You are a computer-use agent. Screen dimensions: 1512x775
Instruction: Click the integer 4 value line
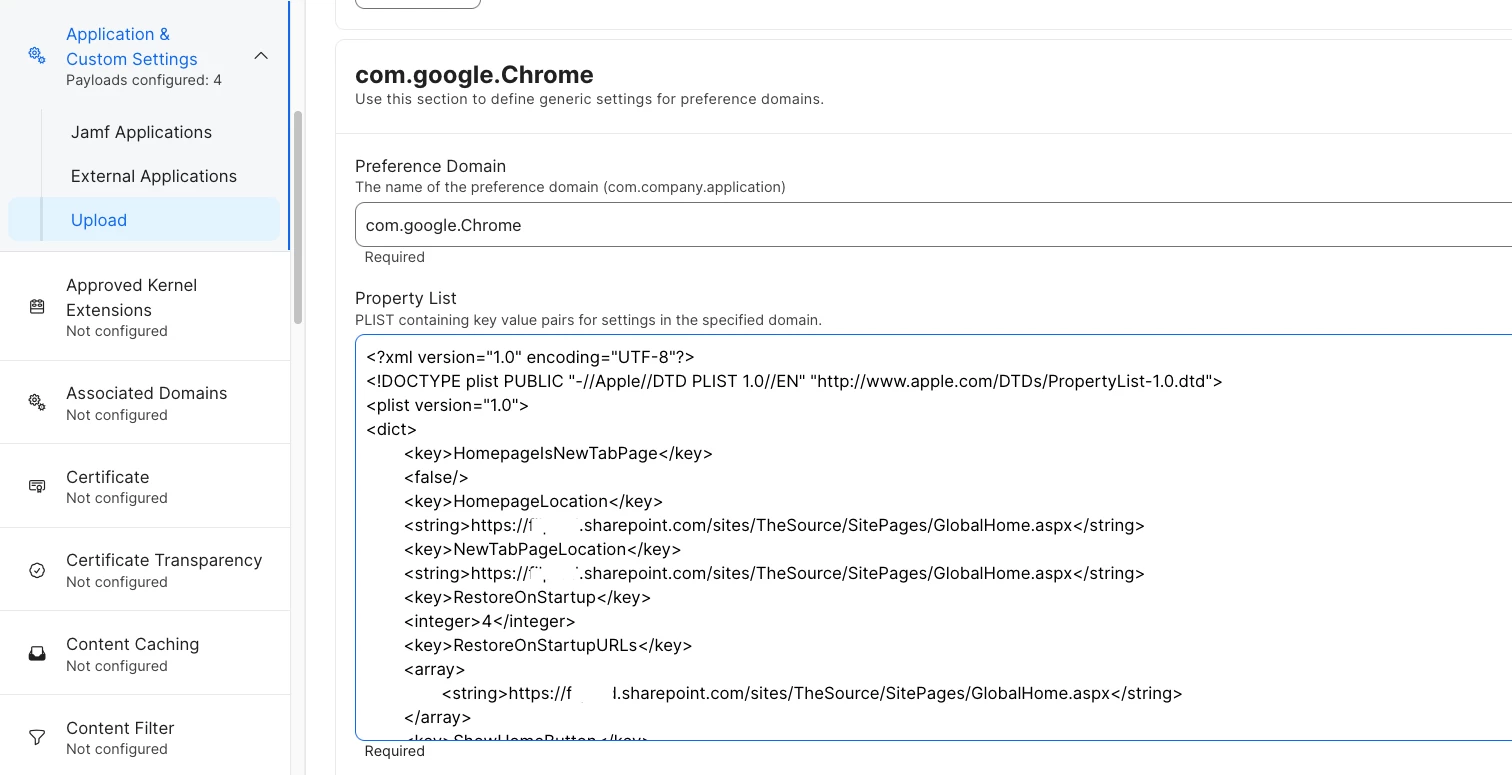[x=489, y=621]
